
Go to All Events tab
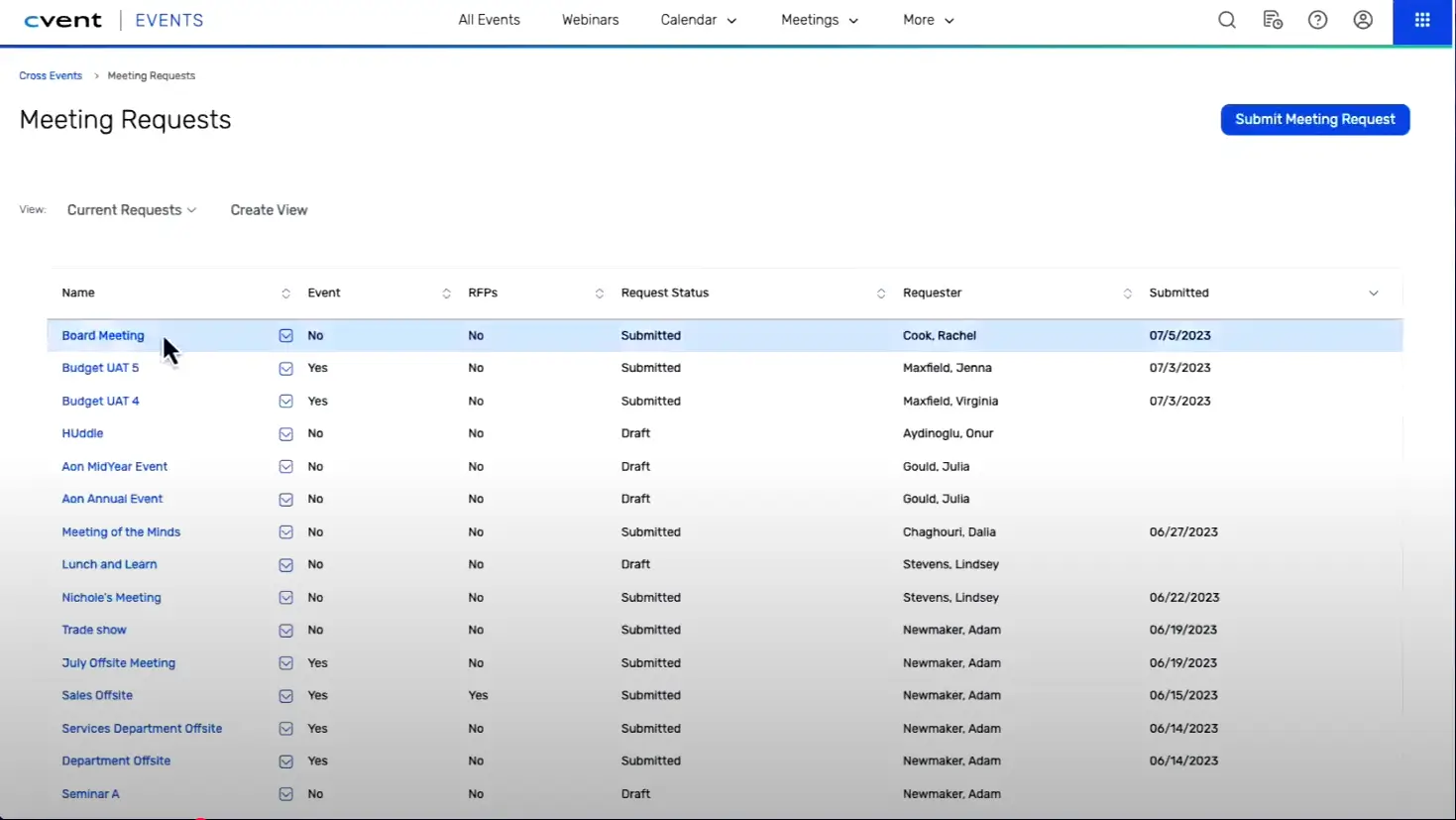pyautogui.click(x=489, y=20)
